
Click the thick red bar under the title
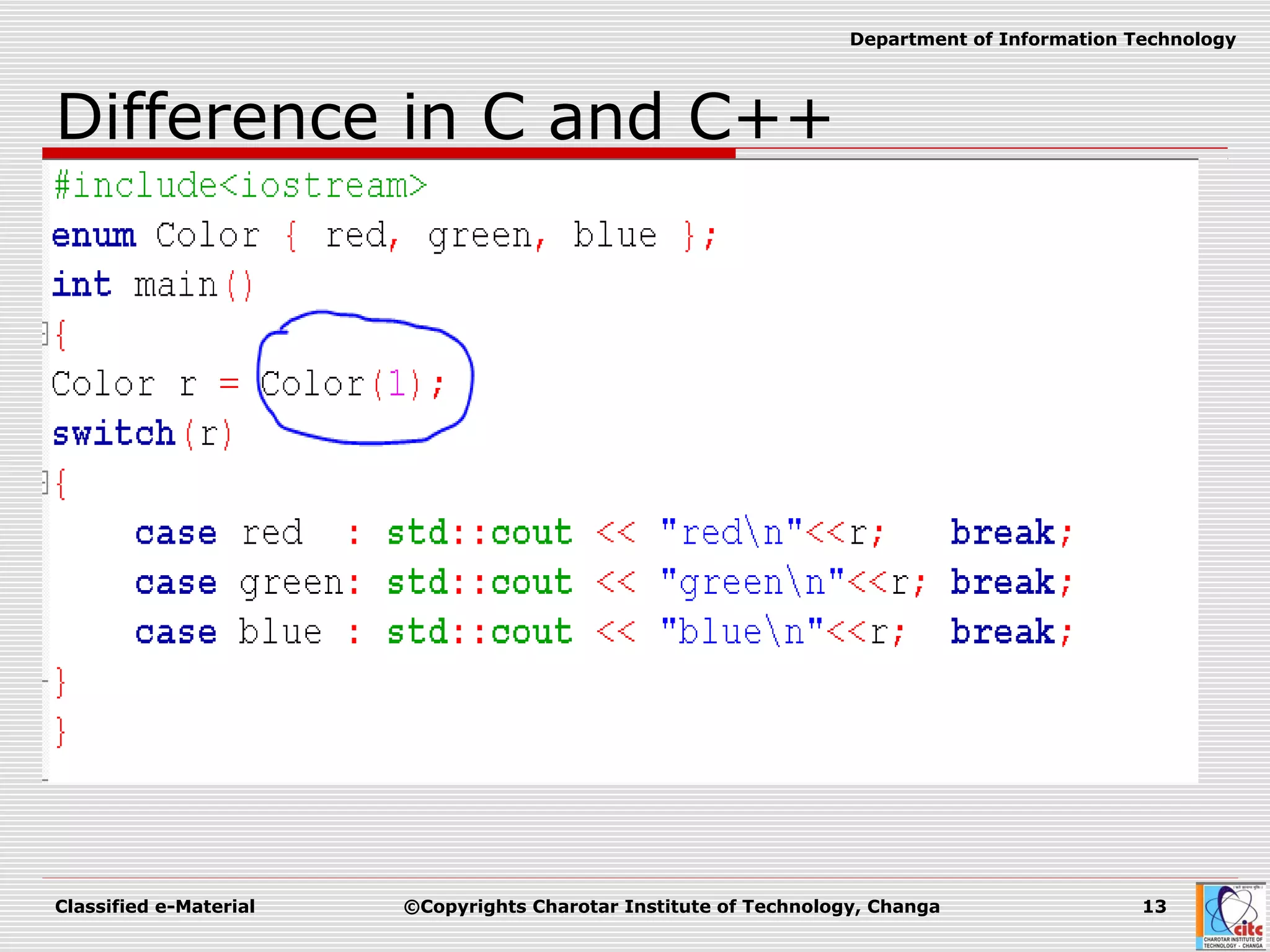point(388,153)
